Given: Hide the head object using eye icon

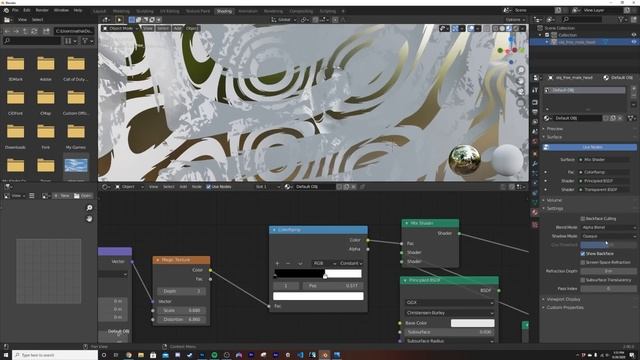Looking at the screenshot, I should [x=634, y=42].
